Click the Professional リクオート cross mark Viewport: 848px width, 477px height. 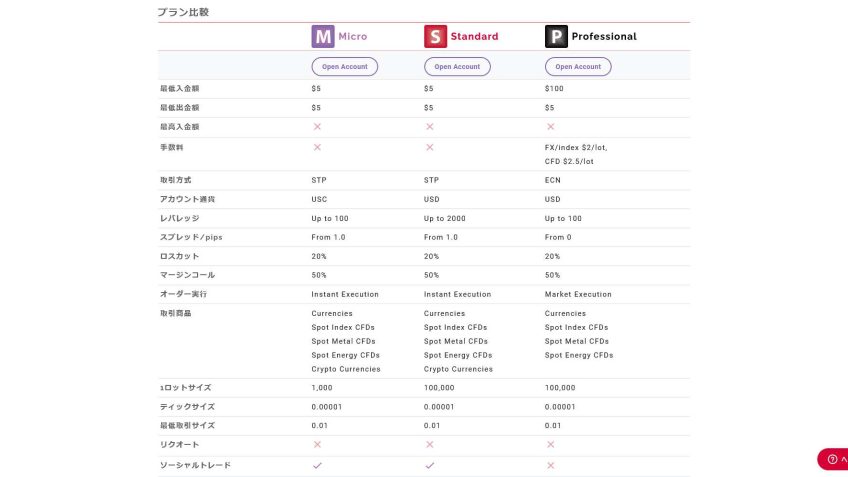pos(550,444)
